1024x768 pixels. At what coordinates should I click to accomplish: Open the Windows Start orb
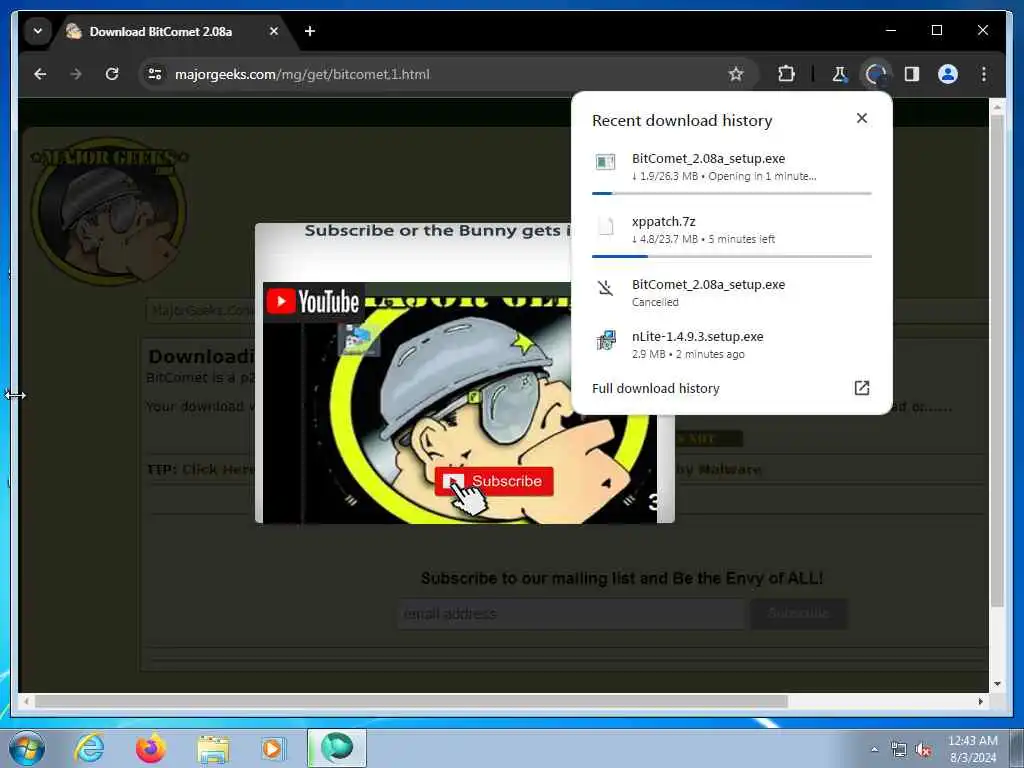point(27,748)
